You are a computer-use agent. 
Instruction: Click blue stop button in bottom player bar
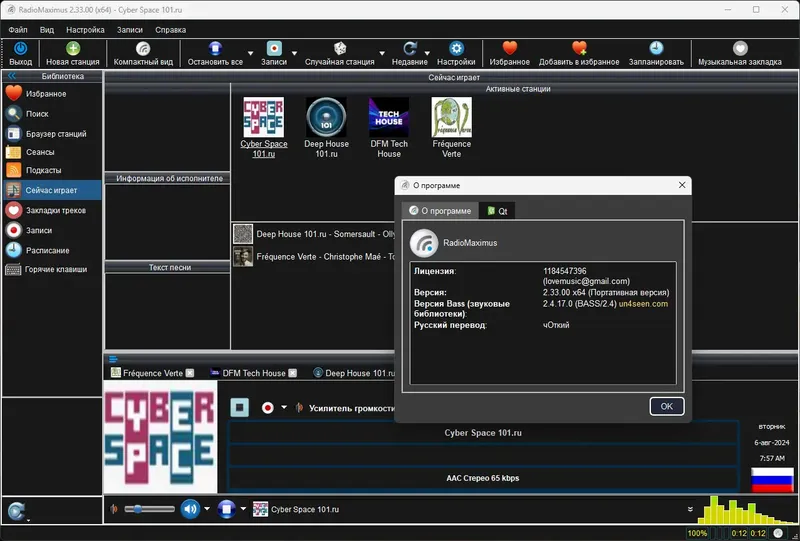227,509
